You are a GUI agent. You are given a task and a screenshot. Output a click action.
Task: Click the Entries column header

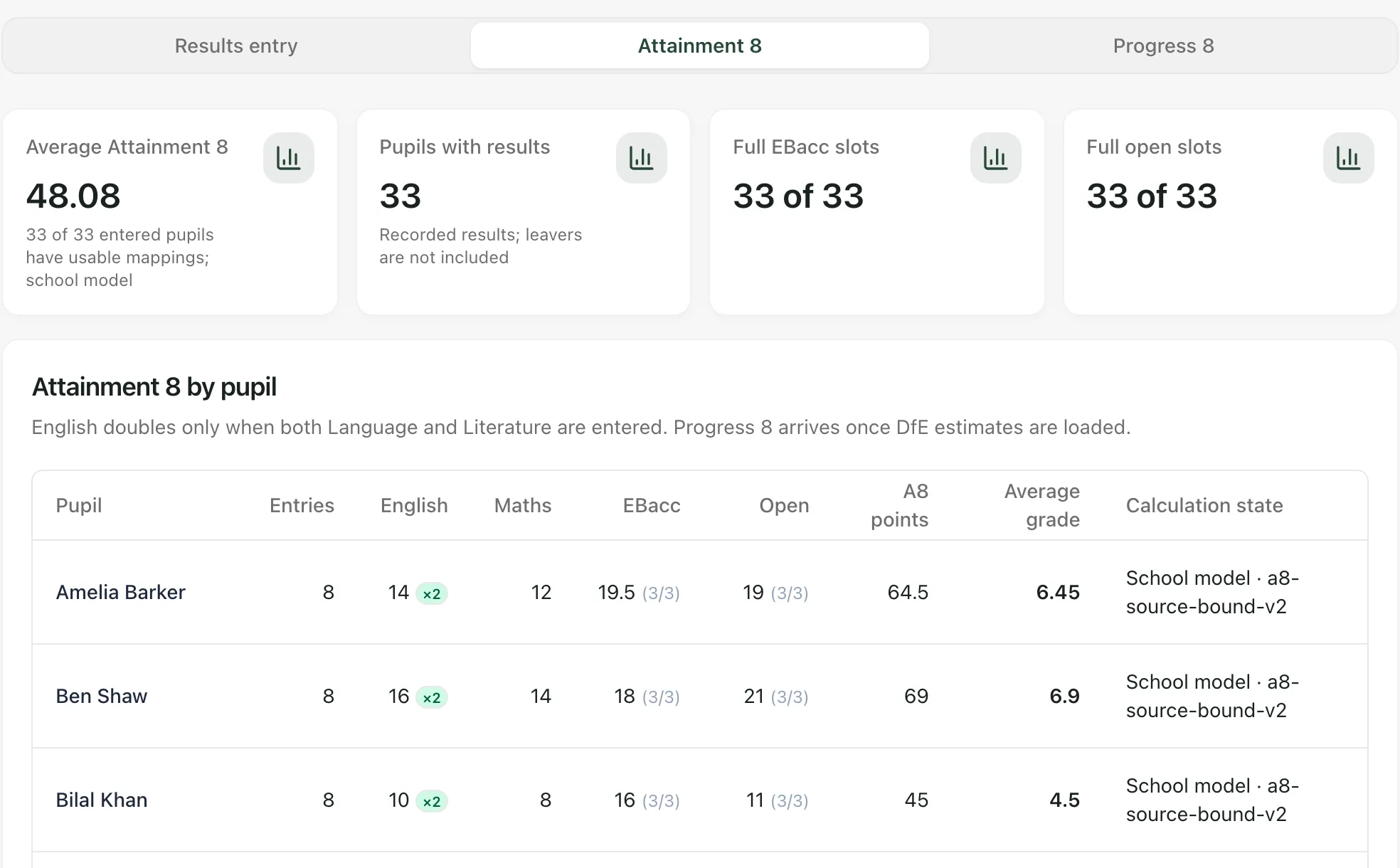302,505
